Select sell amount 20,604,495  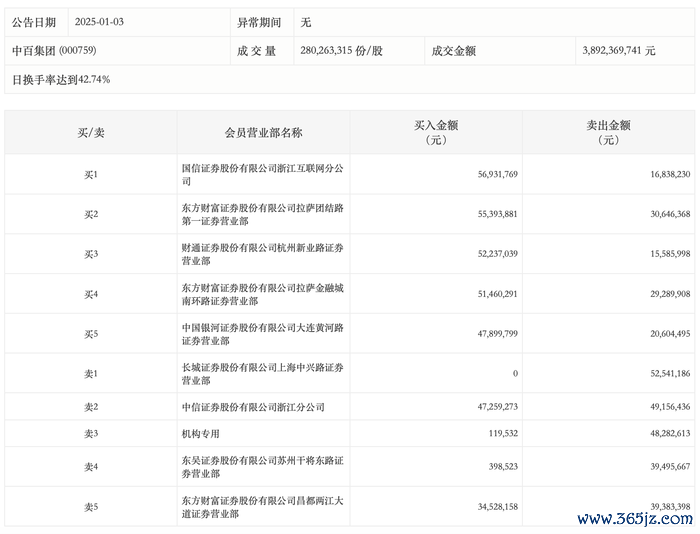pos(670,334)
